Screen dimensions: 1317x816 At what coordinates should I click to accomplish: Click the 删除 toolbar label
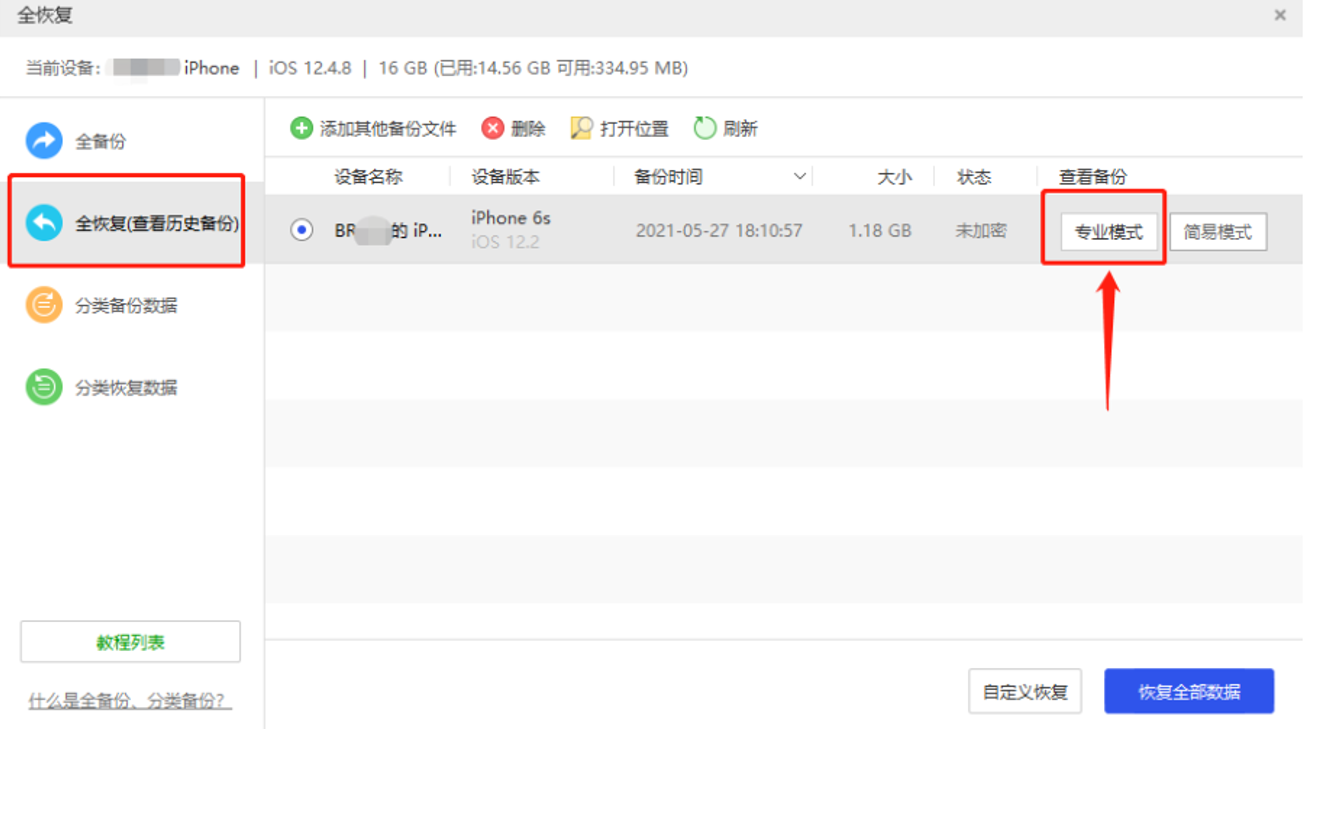pyautogui.click(x=528, y=128)
